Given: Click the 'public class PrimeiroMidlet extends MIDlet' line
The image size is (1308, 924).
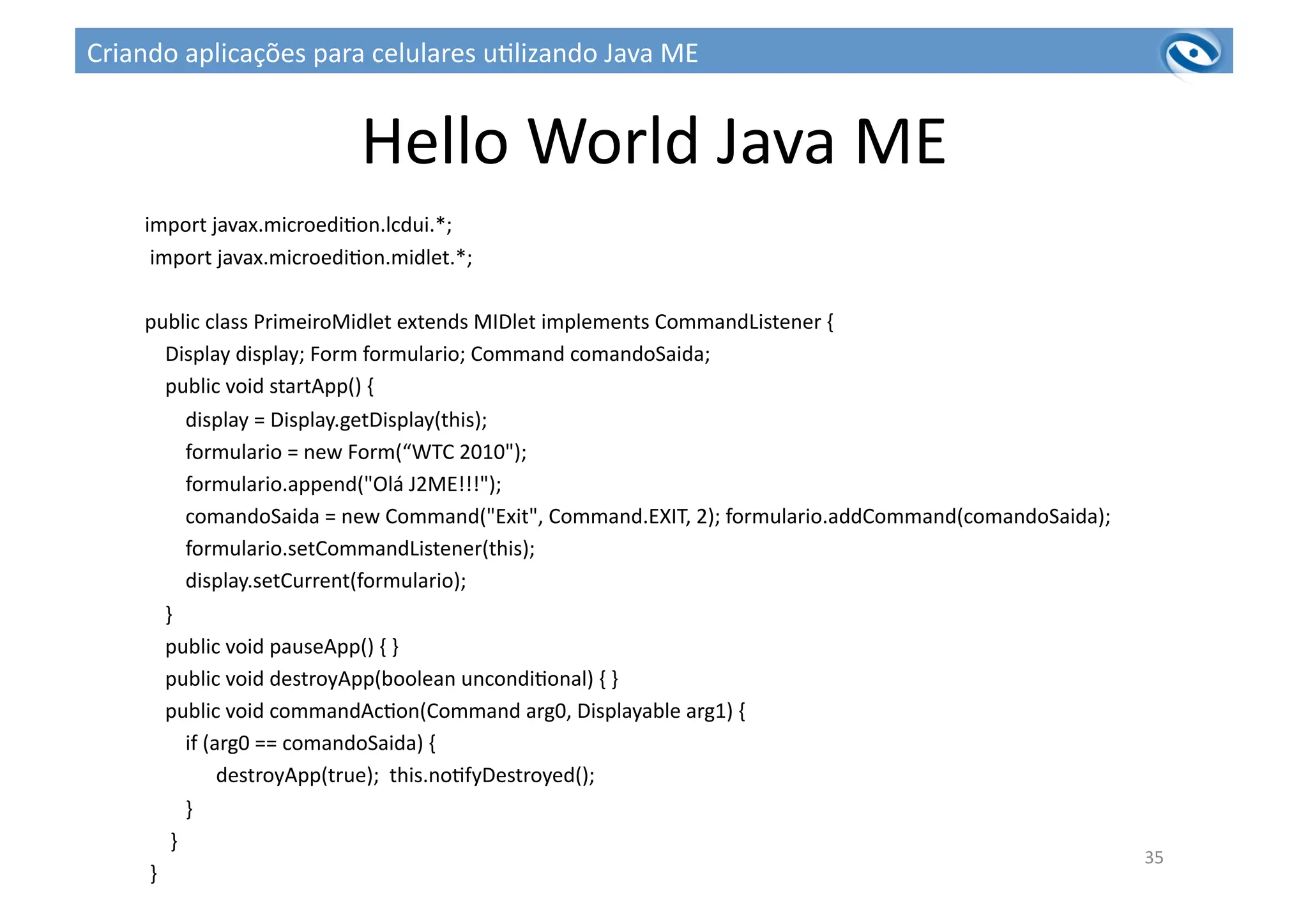Looking at the screenshot, I should tap(489, 322).
